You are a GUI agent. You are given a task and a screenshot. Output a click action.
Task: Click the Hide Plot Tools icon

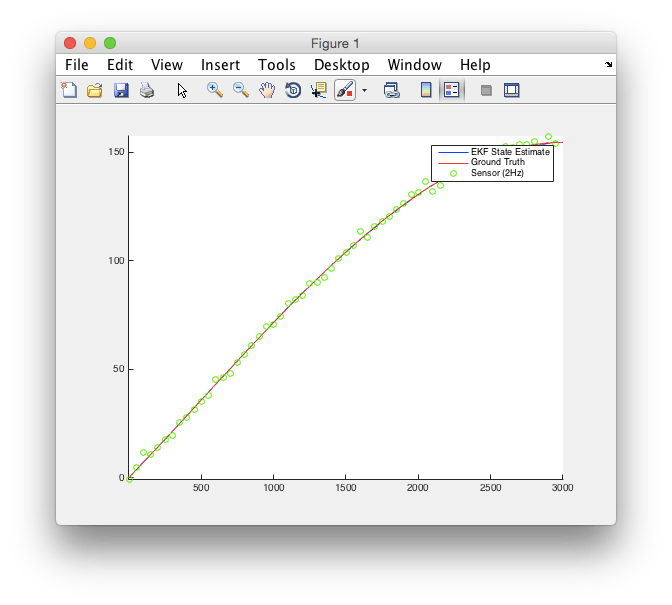486,90
